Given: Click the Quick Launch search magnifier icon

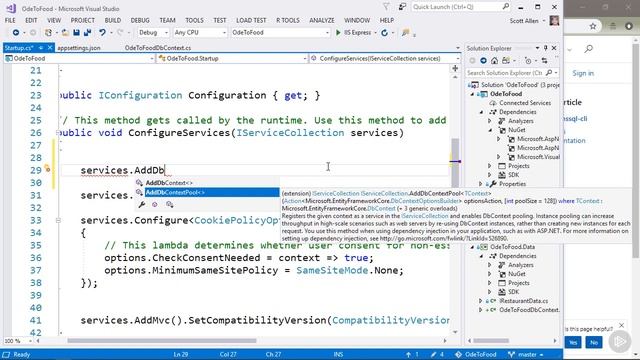Looking at the screenshot, I should tap(506, 7).
